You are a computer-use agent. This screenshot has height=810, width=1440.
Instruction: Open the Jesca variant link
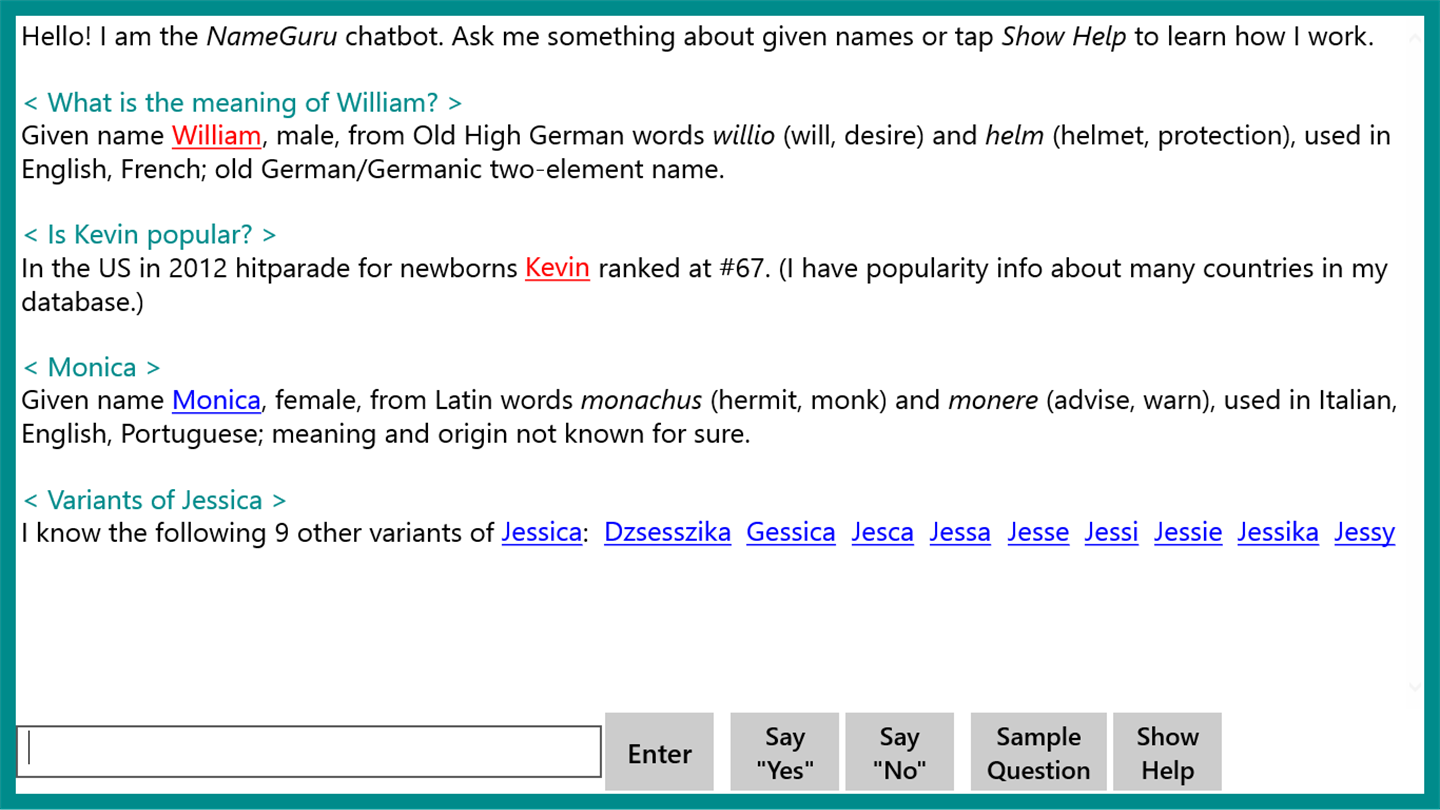tap(882, 533)
